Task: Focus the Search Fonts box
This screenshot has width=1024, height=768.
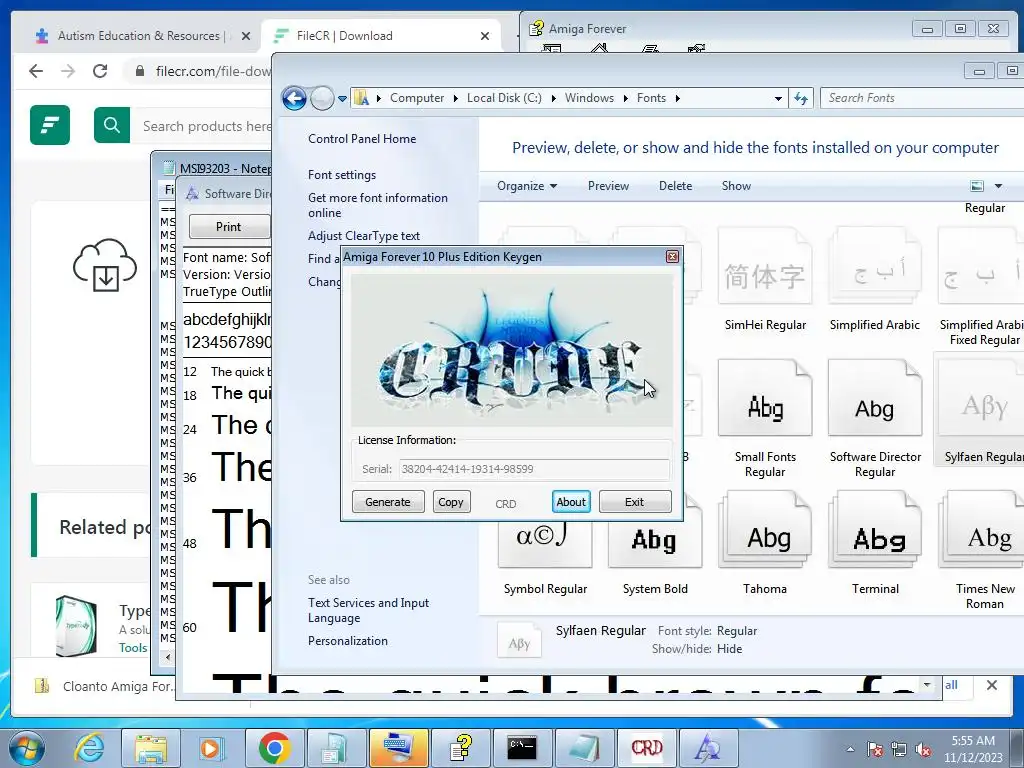Action: 922,98
